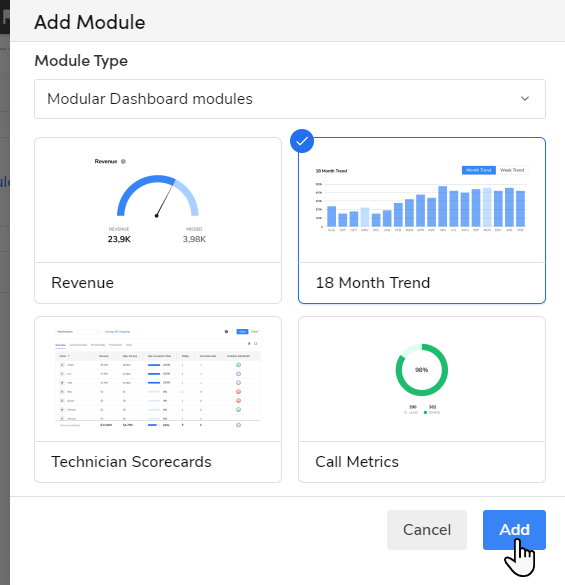Open the Module Type dropdown
565x585 pixels.
click(x=290, y=99)
